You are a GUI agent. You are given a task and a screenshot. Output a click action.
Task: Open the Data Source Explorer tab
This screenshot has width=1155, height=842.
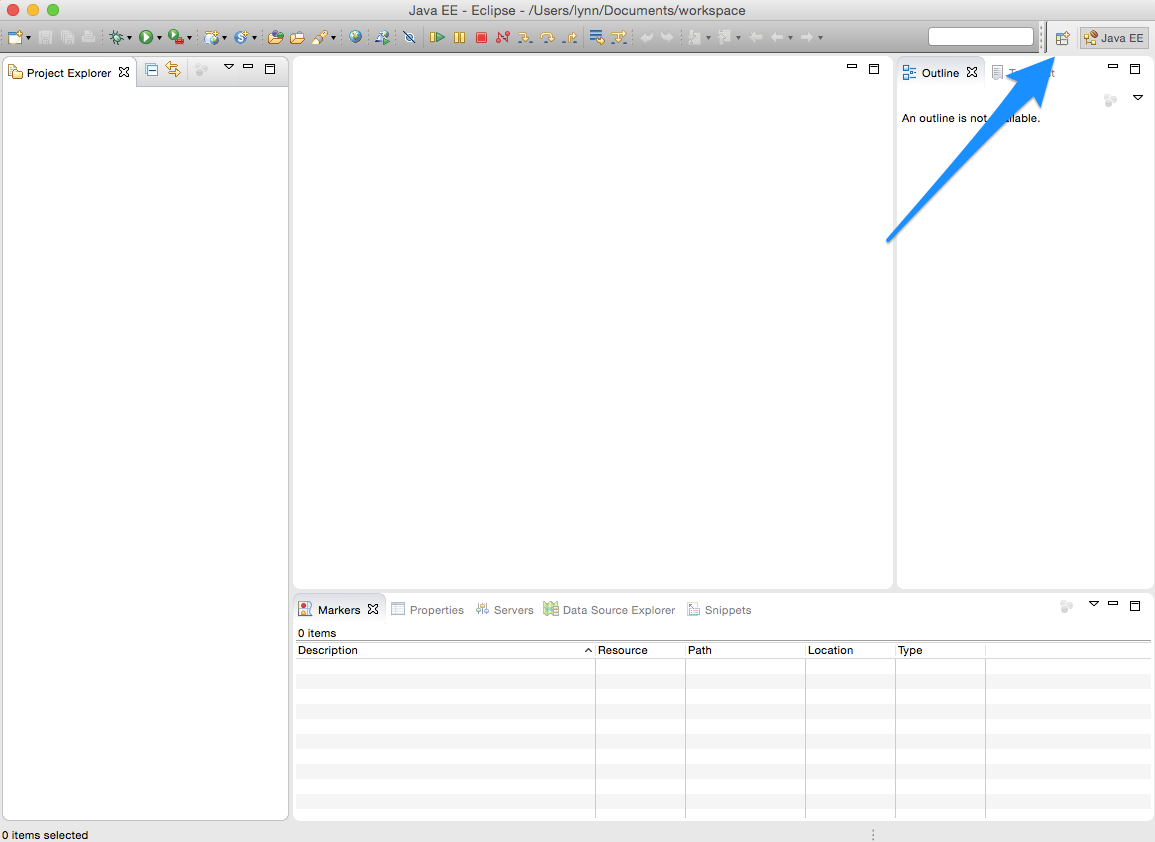coord(609,609)
